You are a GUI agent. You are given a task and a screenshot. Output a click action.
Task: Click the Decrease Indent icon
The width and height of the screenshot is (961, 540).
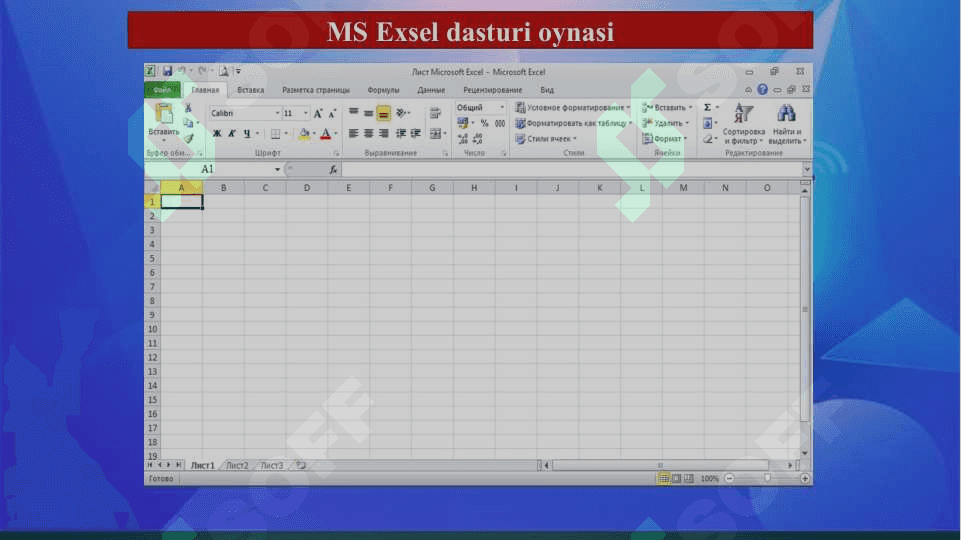[x=401, y=133]
